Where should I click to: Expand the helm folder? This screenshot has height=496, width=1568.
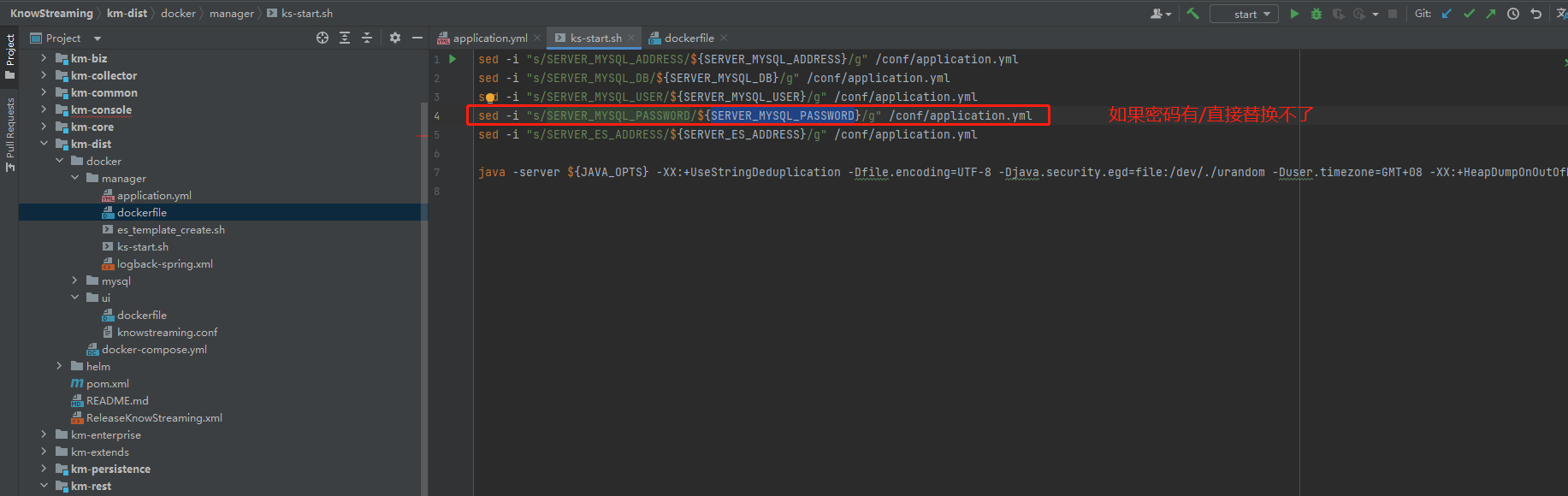pyautogui.click(x=59, y=366)
